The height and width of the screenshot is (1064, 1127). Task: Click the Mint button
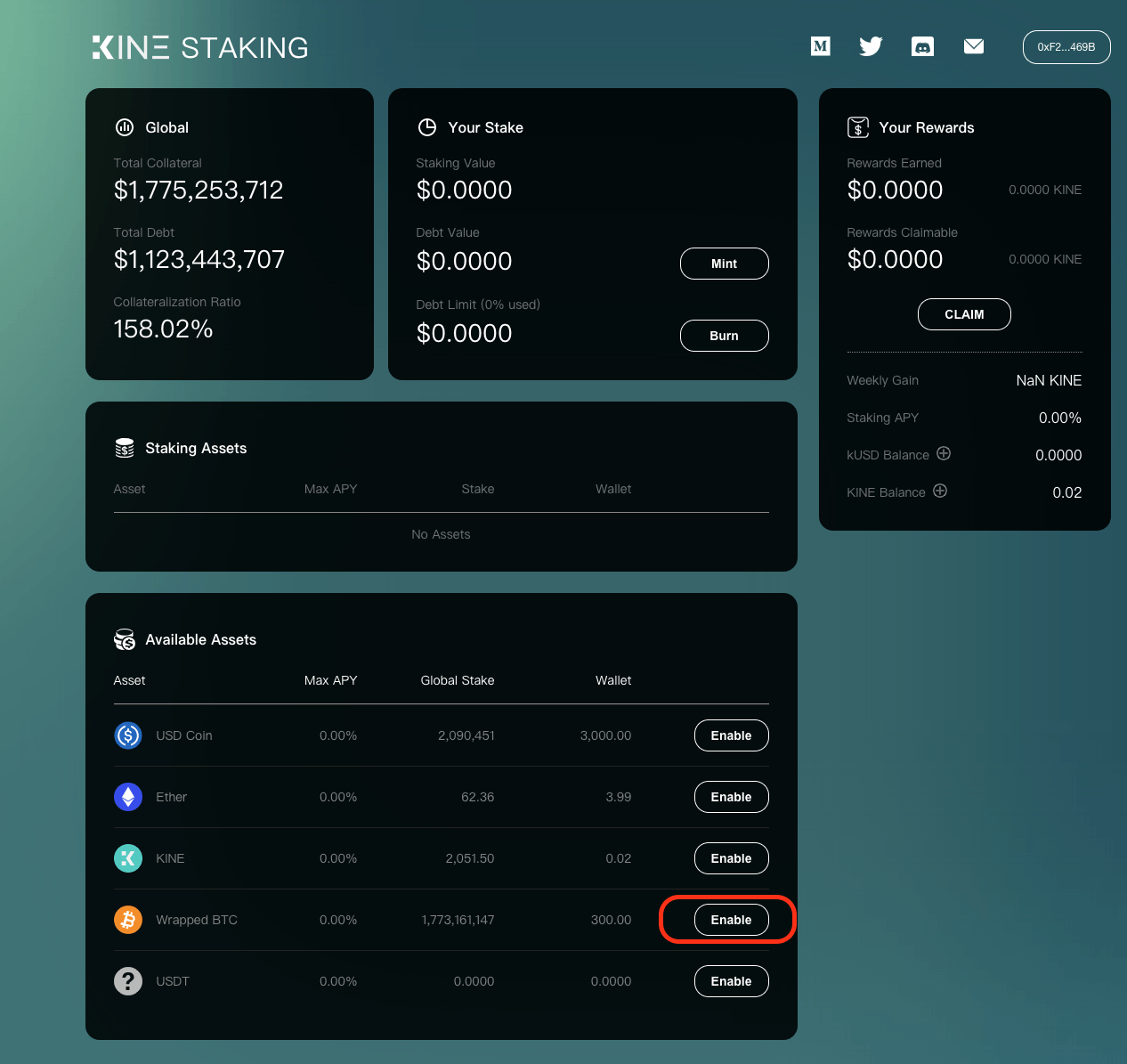coord(725,264)
